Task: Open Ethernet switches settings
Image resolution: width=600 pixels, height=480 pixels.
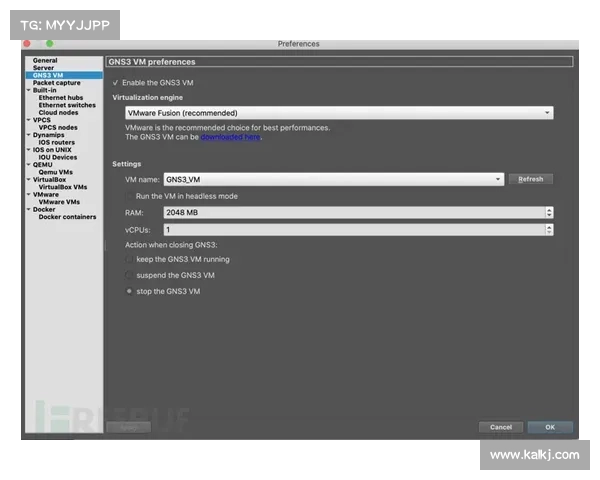Action: [67, 105]
